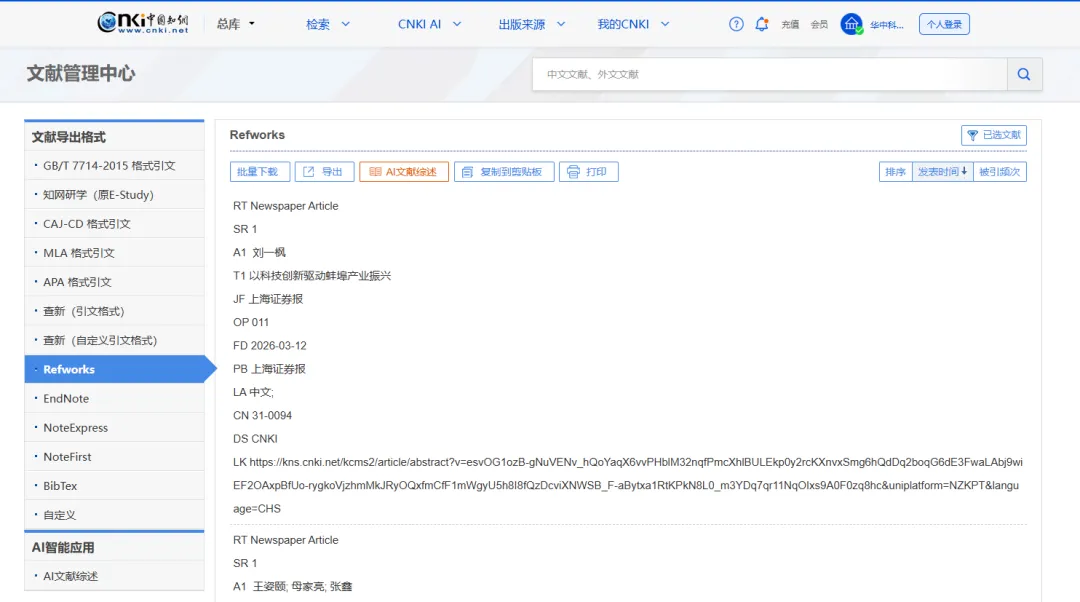1080x602 pixels.
Task: Click the DS CNKI line
Action: (x=255, y=439)
